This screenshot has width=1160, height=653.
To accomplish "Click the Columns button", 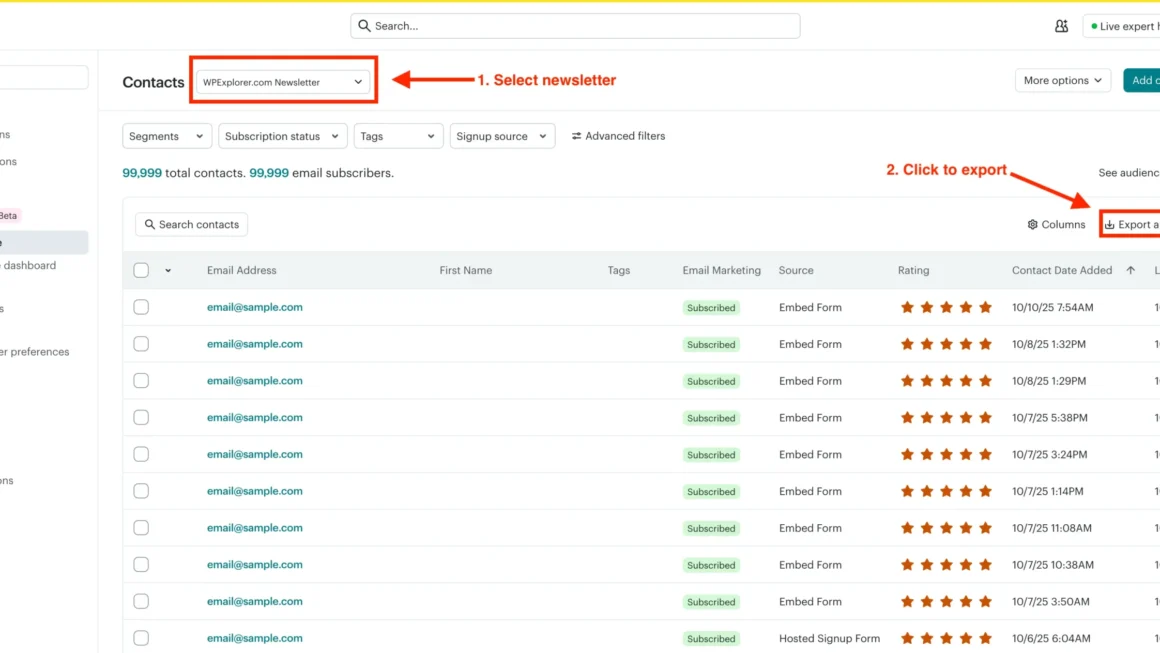I will coord(1056,224).
